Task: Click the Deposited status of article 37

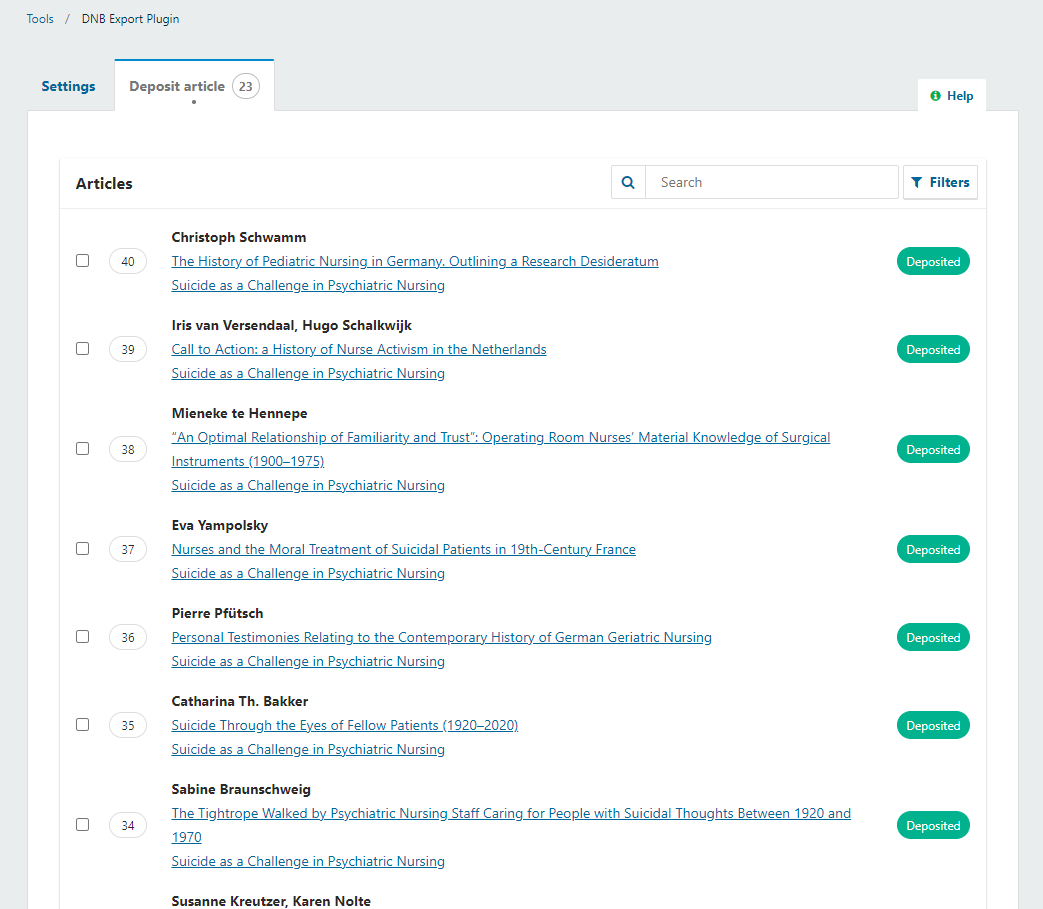Action: 932,550
